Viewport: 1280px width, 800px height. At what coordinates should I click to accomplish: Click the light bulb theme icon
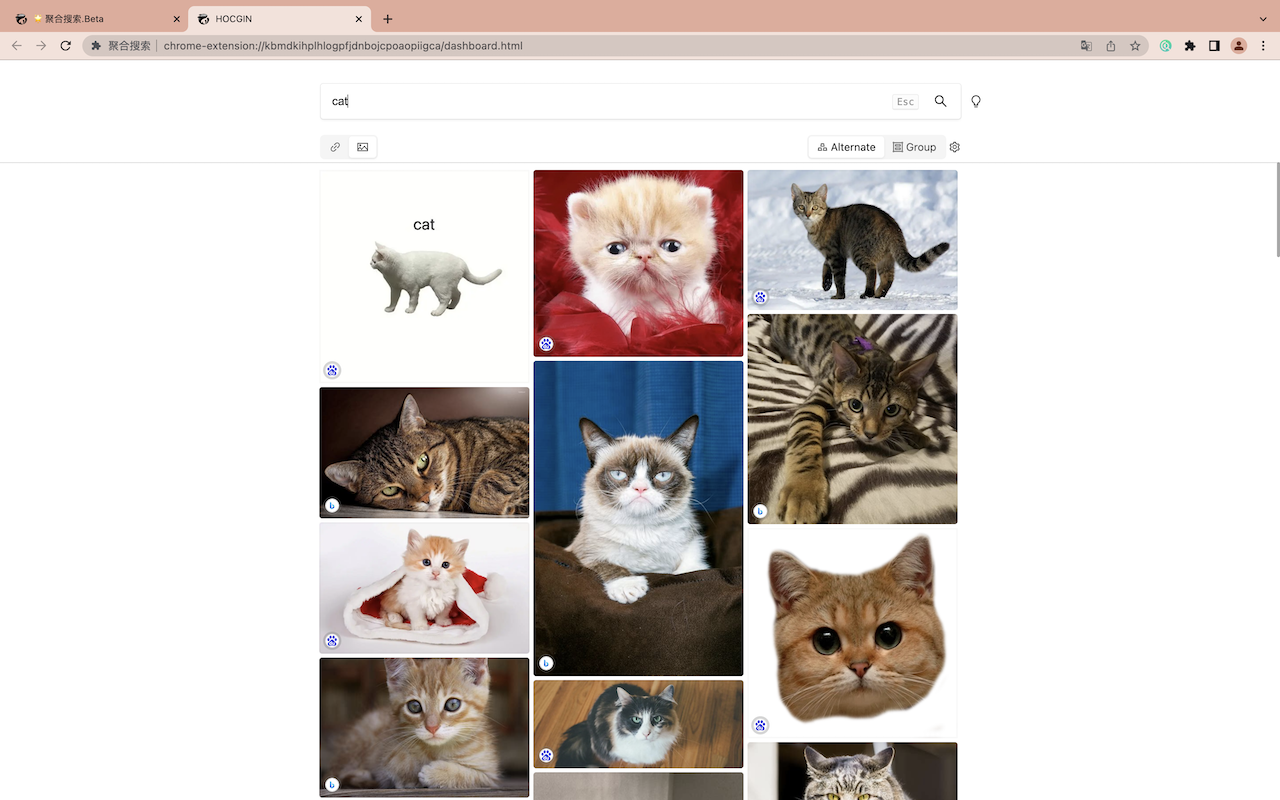[x=975, y=101]
